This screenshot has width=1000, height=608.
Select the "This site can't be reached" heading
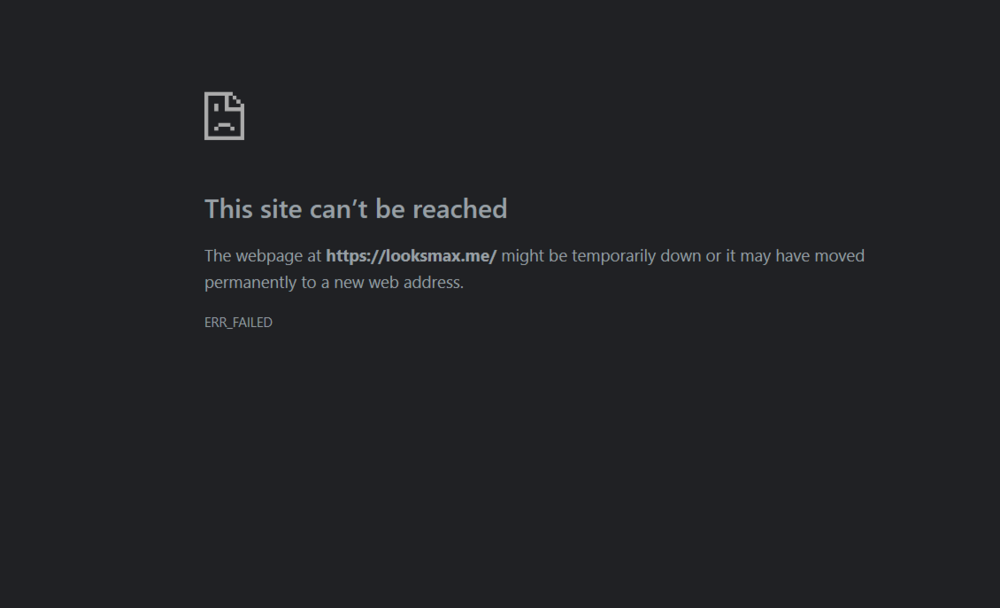355,209
